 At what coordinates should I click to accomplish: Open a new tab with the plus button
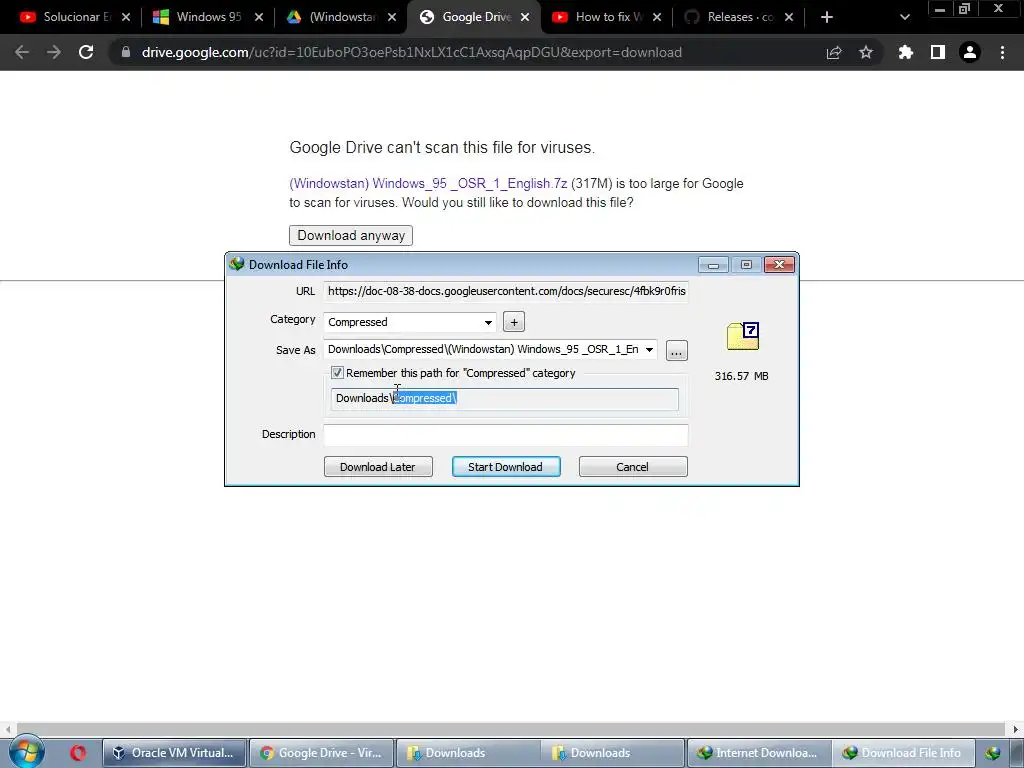click(827, 17)
